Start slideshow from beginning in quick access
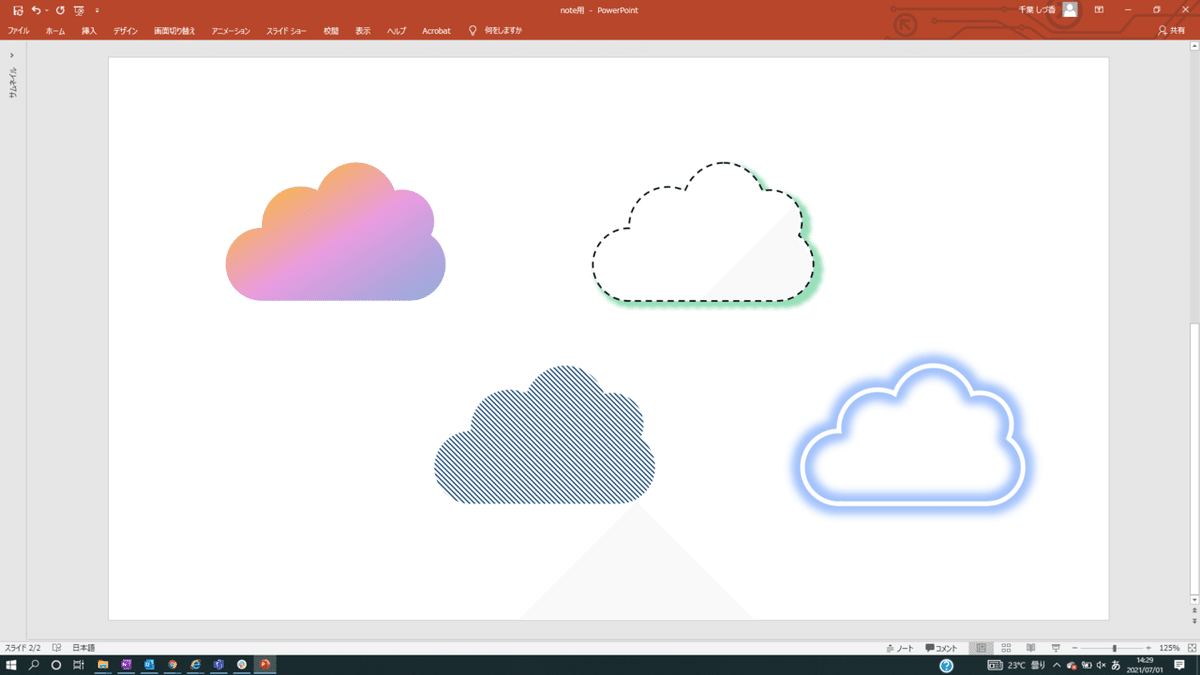Viewport: 1200px width, 675px height. [79, 10]
